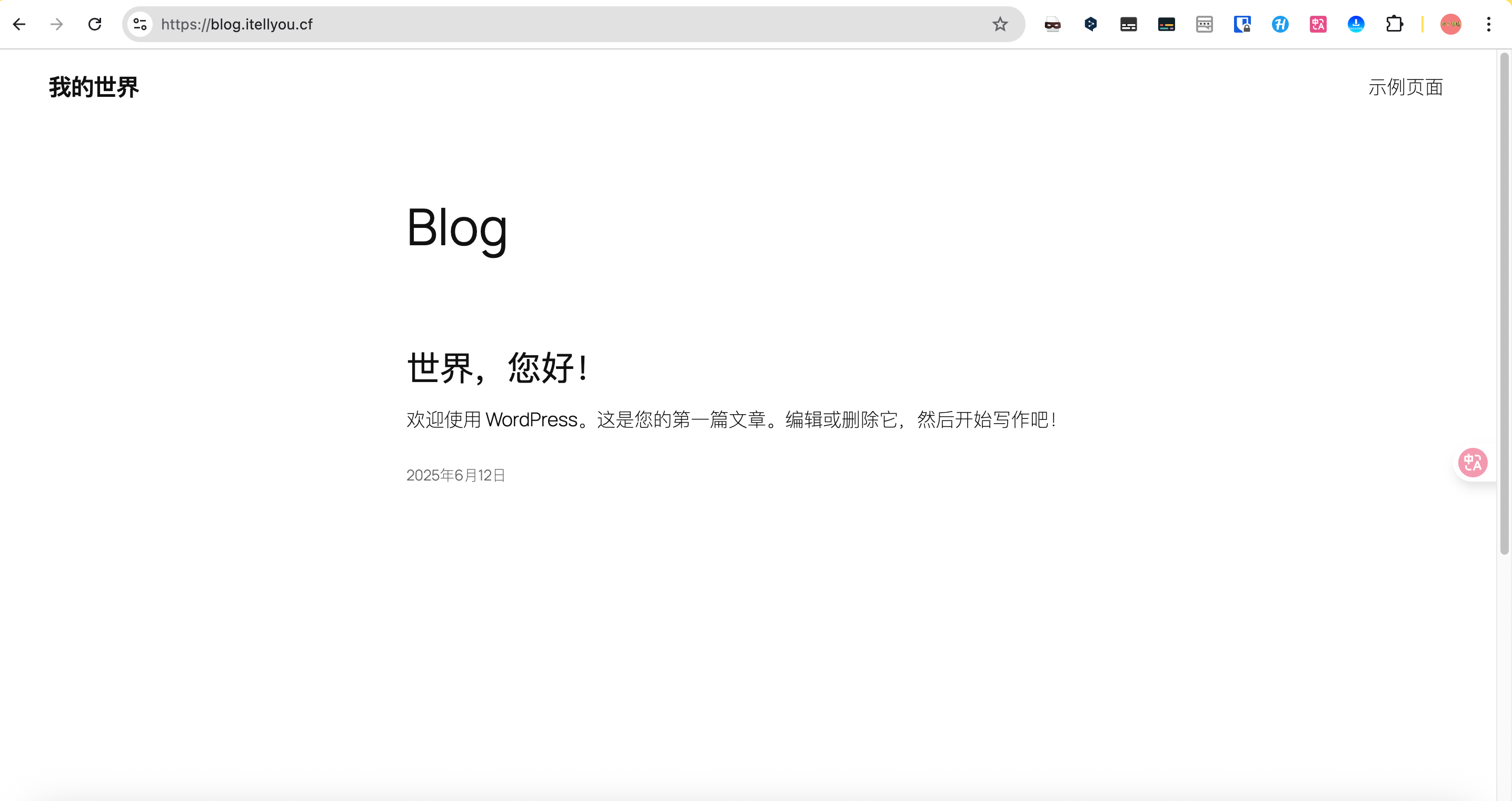Bookmark this page with the star
This screenshot has height=801, width=1512.
[1000, 24]
